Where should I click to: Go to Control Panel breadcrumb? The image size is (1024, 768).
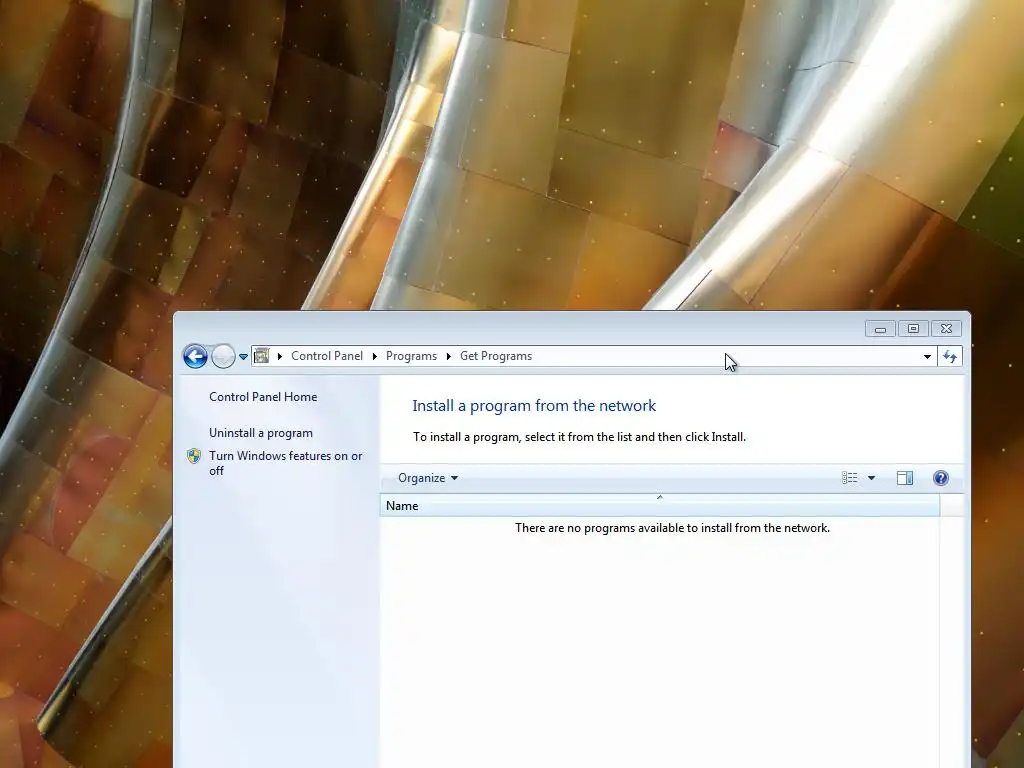pos(327,356)
